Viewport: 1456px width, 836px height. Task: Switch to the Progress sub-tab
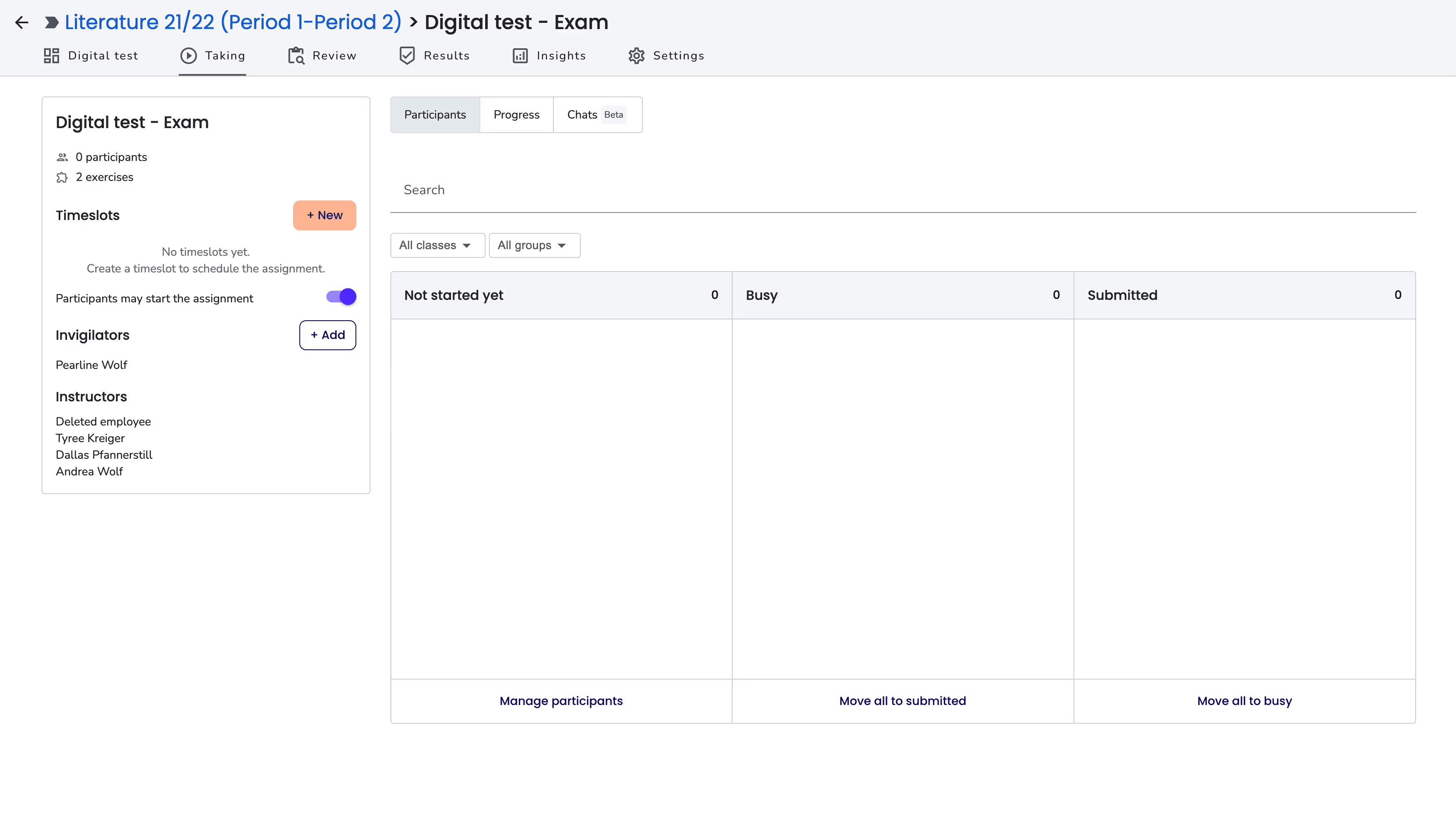point(516,115)
